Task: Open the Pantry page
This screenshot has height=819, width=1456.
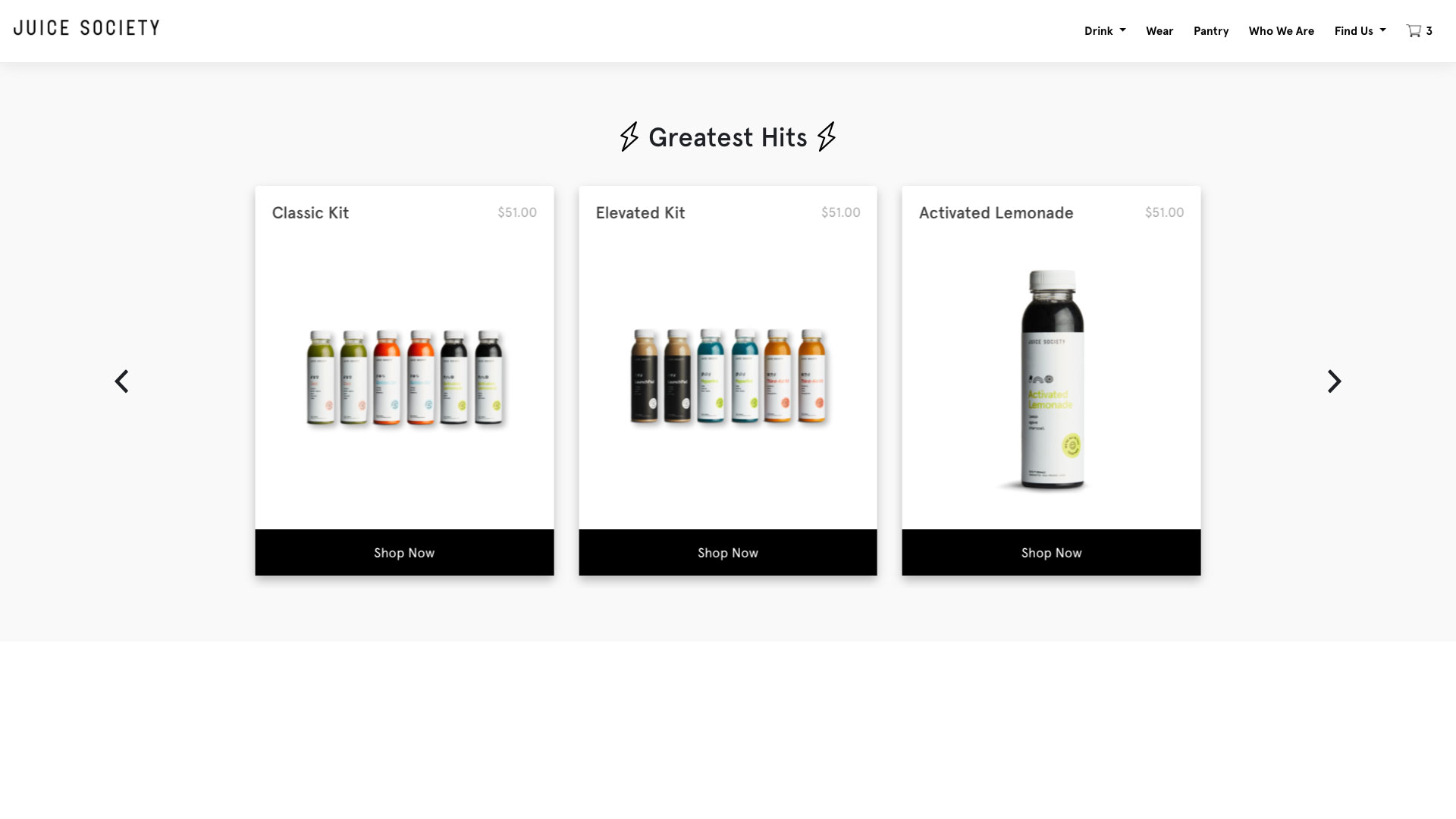Action: coord(1211,31)
